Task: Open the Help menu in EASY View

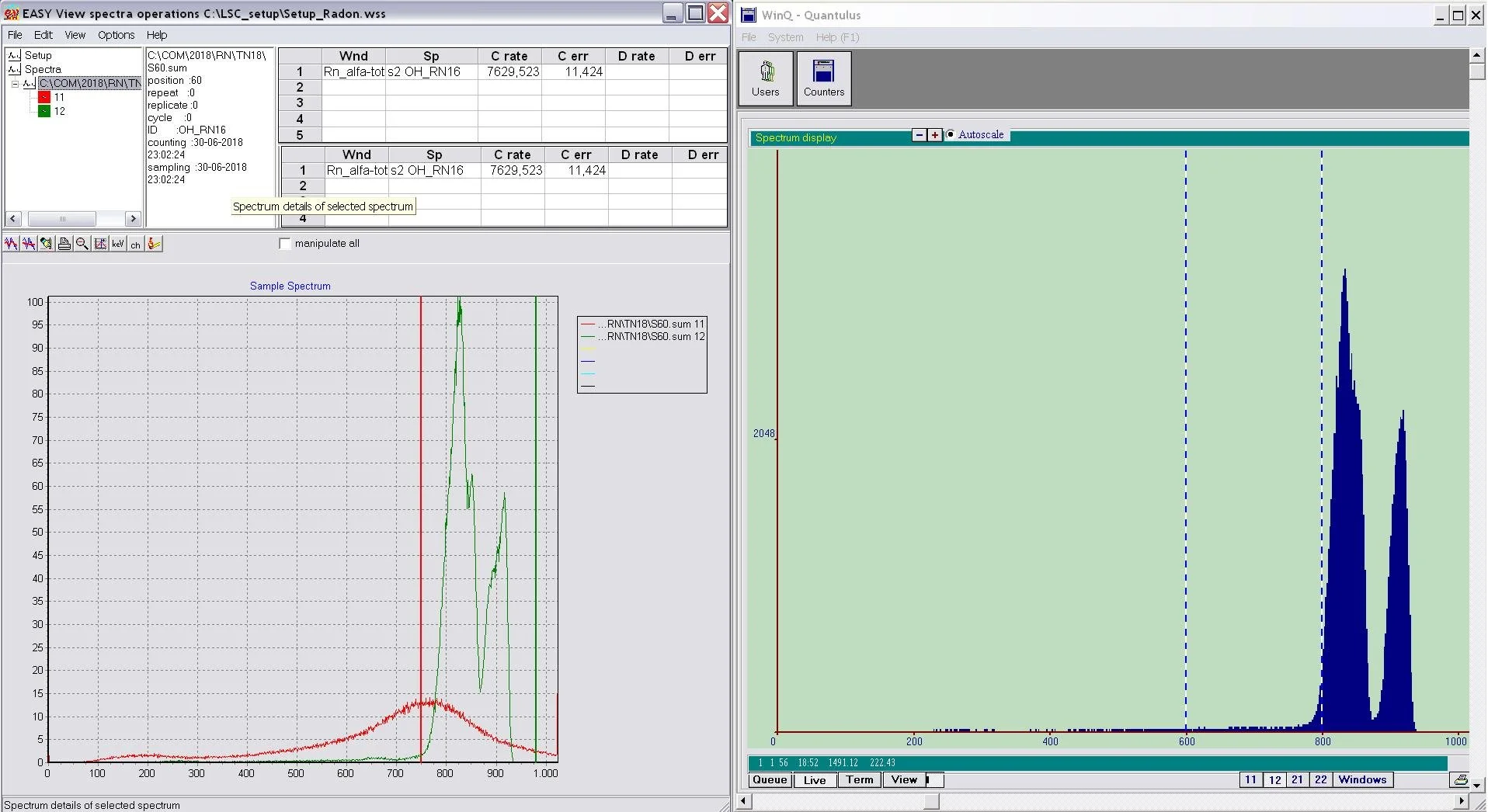Action: click(157, 35)
